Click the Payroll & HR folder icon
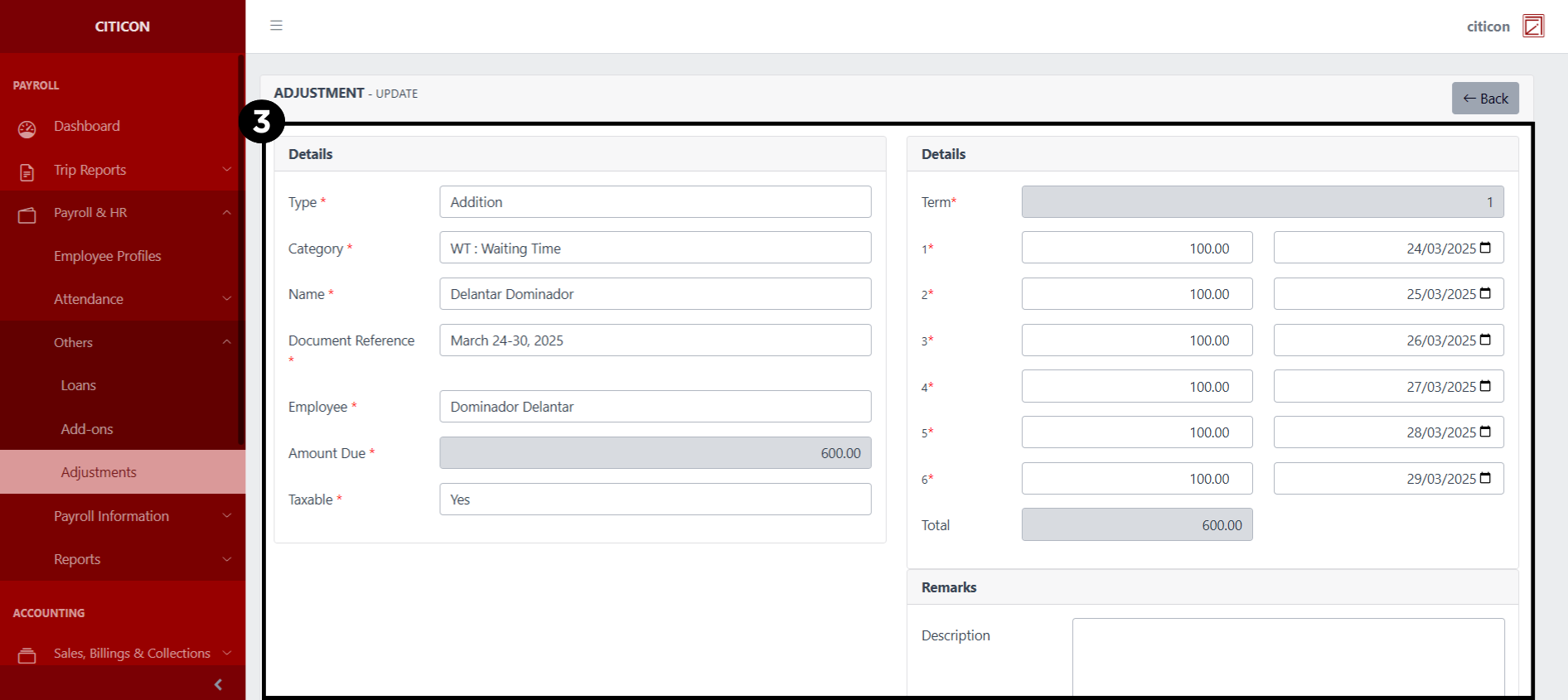This screenshot has height=700, width=1568. point(27,215)
